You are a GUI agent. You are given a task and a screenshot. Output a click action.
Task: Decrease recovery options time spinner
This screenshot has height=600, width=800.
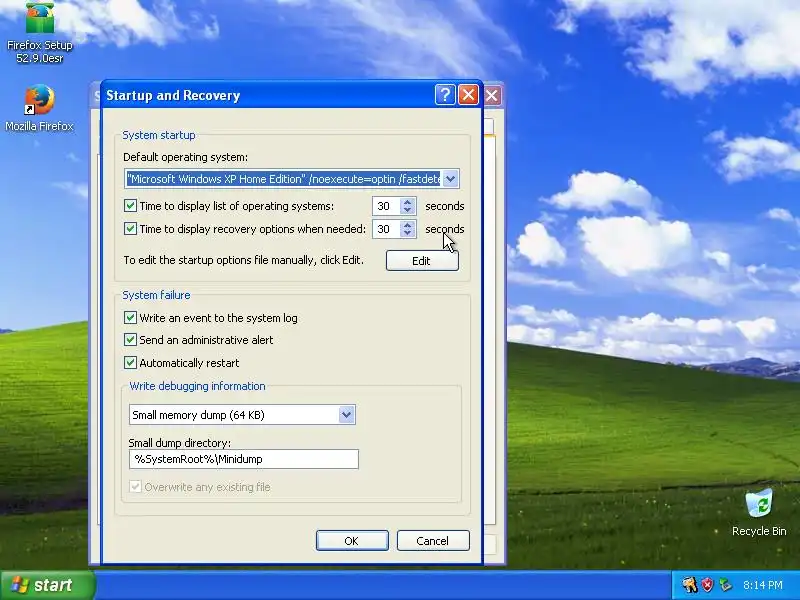tap(407, 233)
